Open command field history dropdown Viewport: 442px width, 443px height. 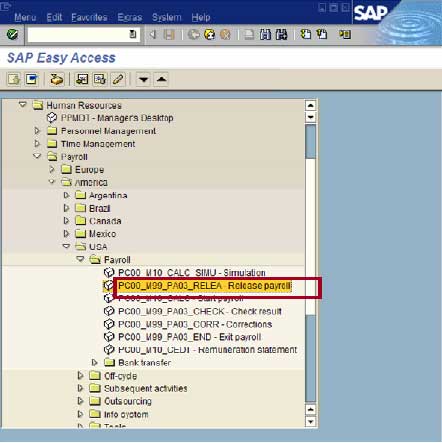point(133,34)
